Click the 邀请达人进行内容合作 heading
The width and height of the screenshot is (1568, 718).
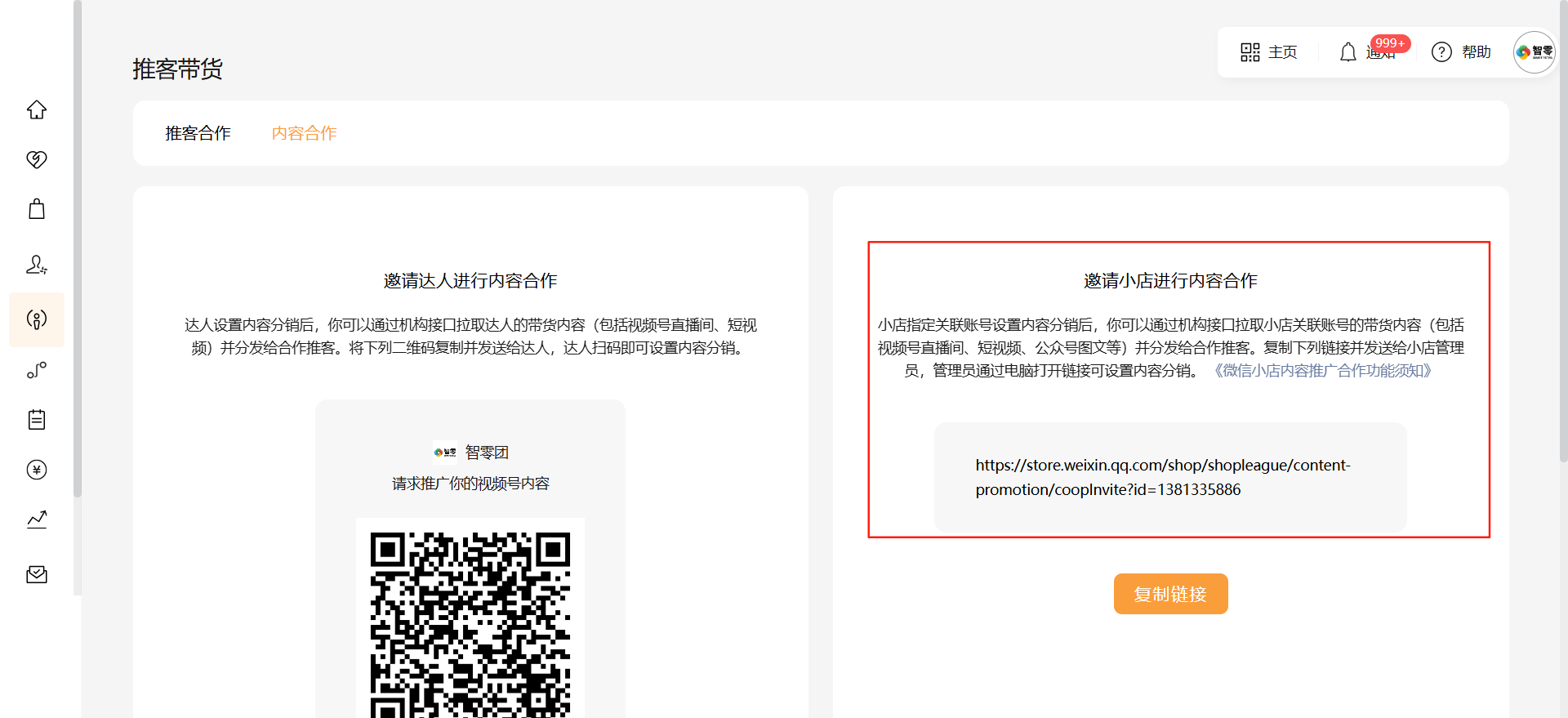(x=470, y=281)
